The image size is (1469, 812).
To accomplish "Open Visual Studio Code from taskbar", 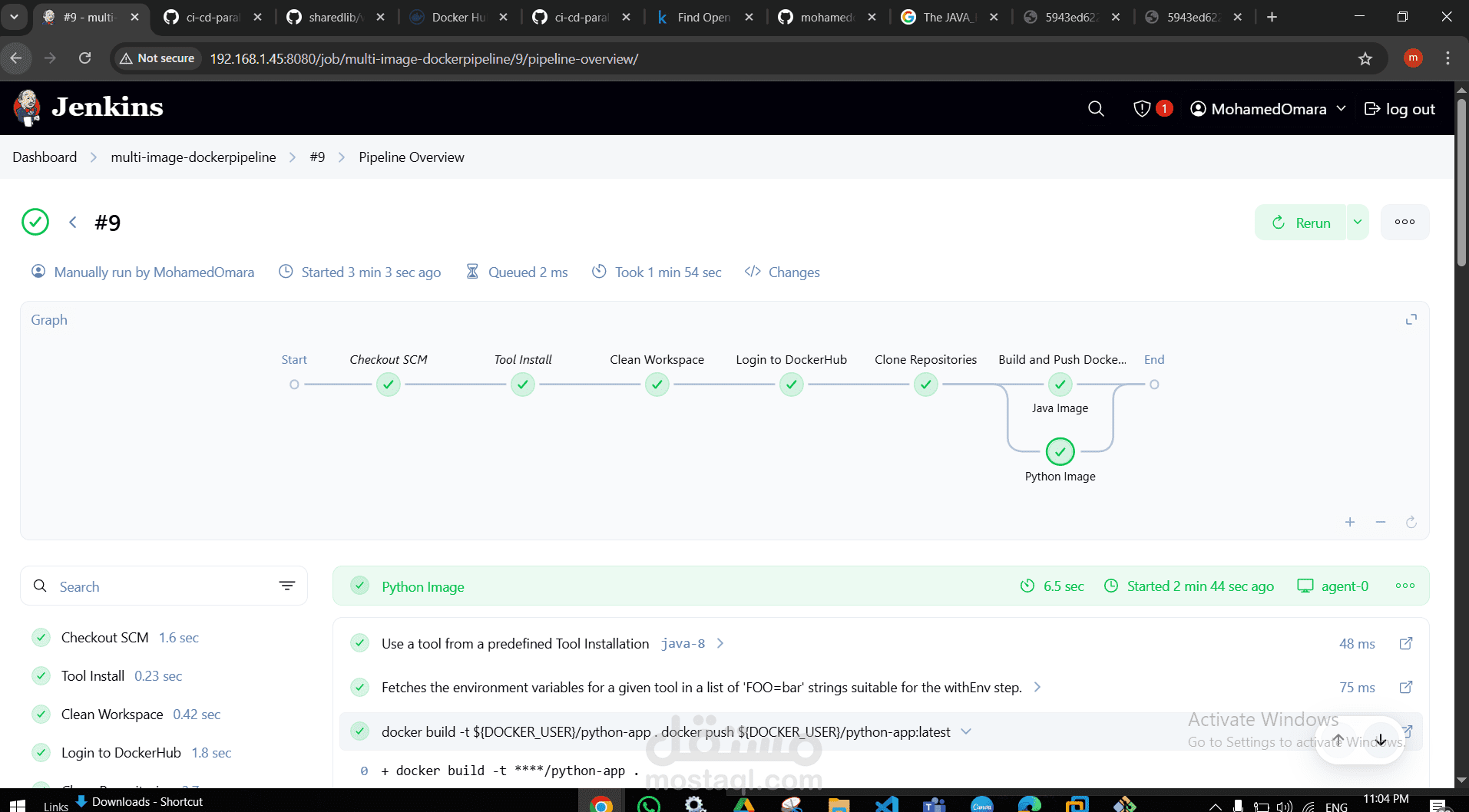I will pos(887,804).
